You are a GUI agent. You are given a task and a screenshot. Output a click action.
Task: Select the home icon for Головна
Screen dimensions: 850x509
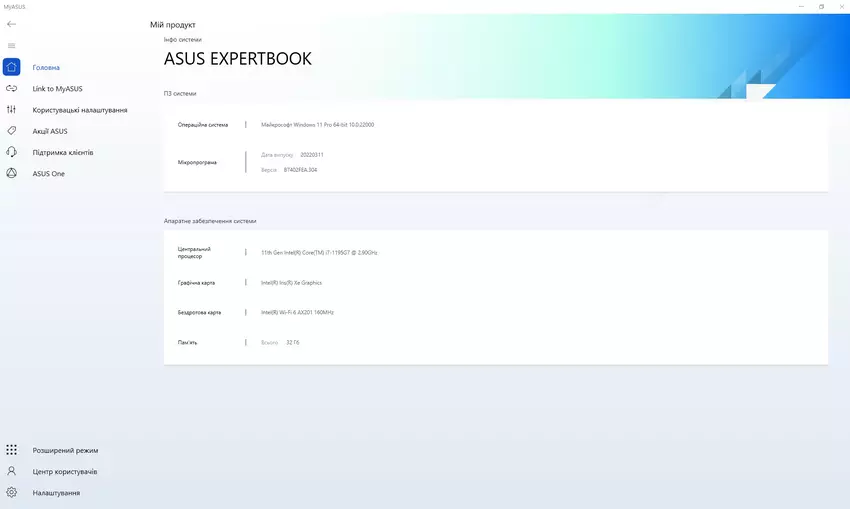click(x=11, y=67)
